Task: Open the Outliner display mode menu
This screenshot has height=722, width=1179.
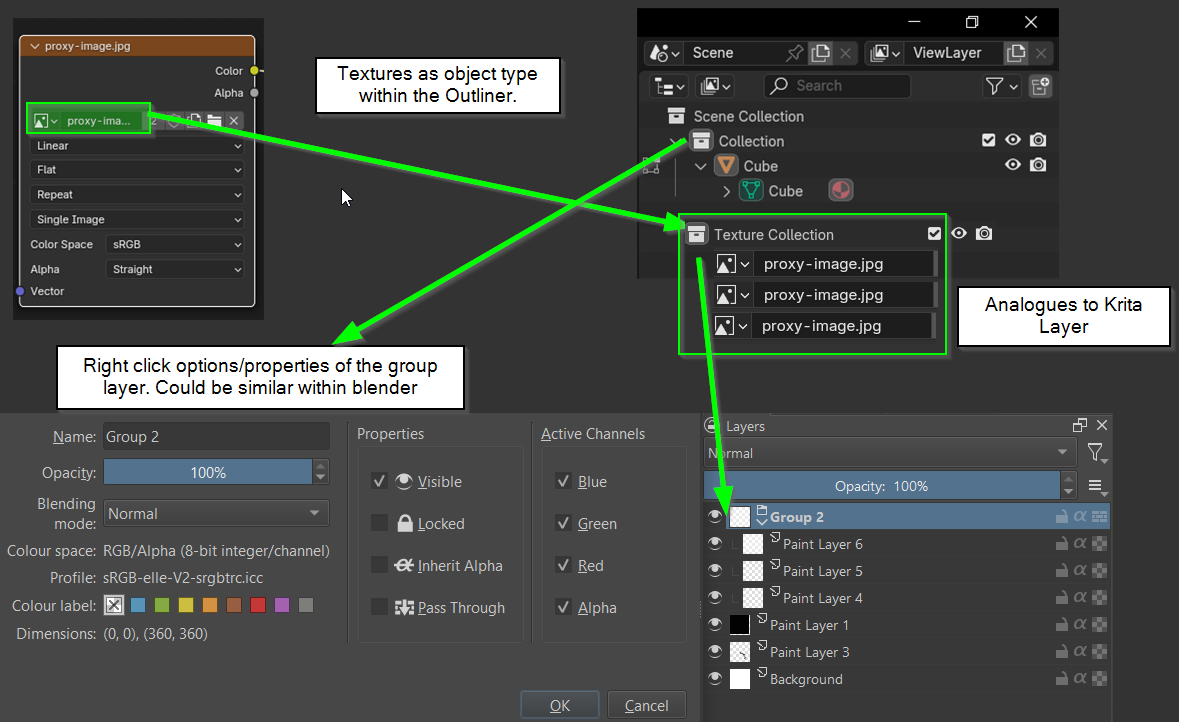Action: (669, 86)
